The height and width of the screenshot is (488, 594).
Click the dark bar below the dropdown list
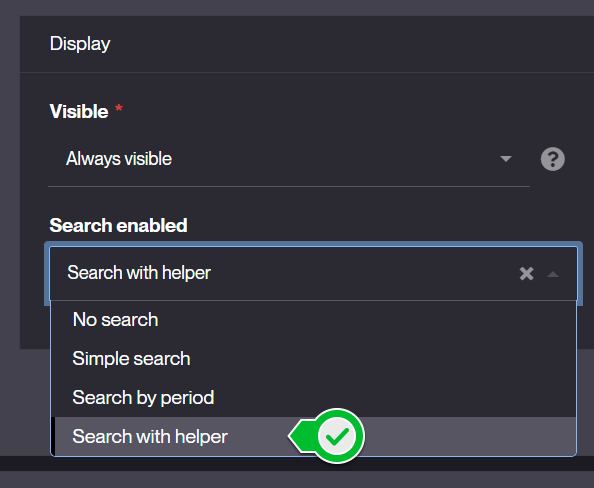(x=297, y=463)
